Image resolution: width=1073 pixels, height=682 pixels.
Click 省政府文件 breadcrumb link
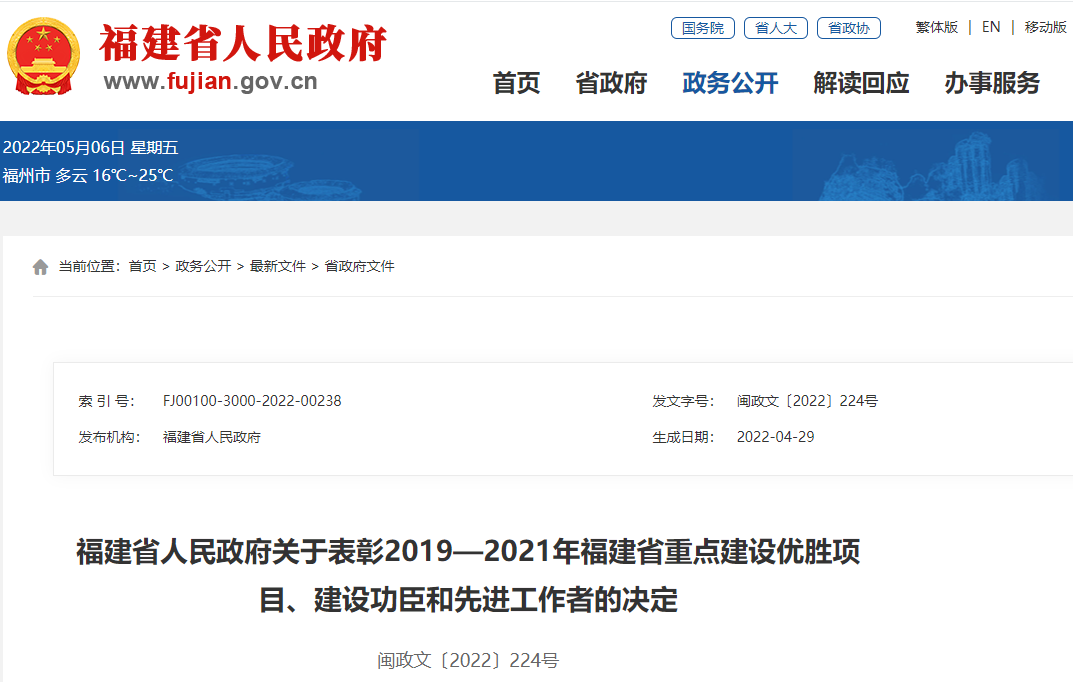click(x=359, y=266)
